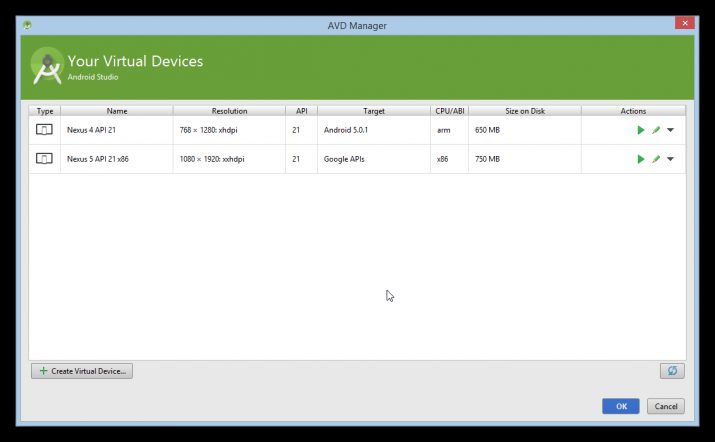Dismiss dialog with Cancel button

click(x=666, y=406)
